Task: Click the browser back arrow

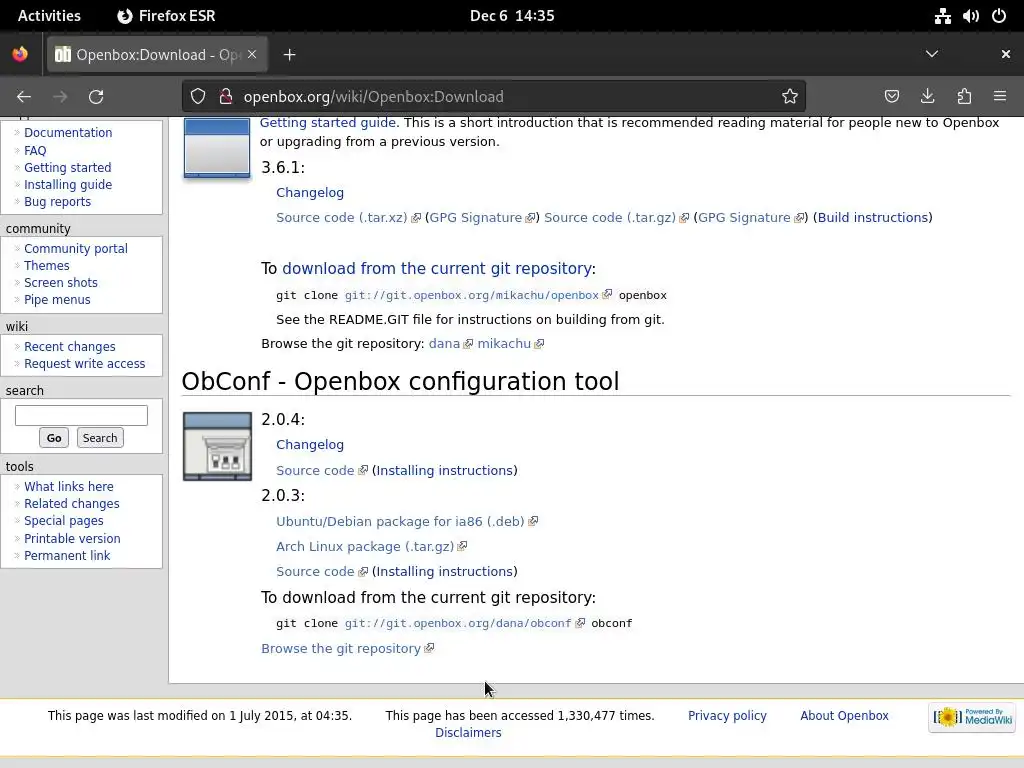Action: point(24,97)
